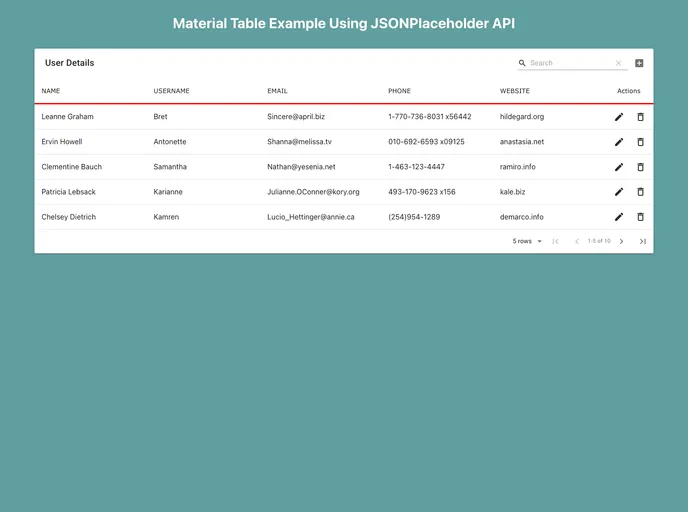Click username Karianne
The width and height of the screenshot is (688, 512).
pyautogui.click(x=168, y=192)
